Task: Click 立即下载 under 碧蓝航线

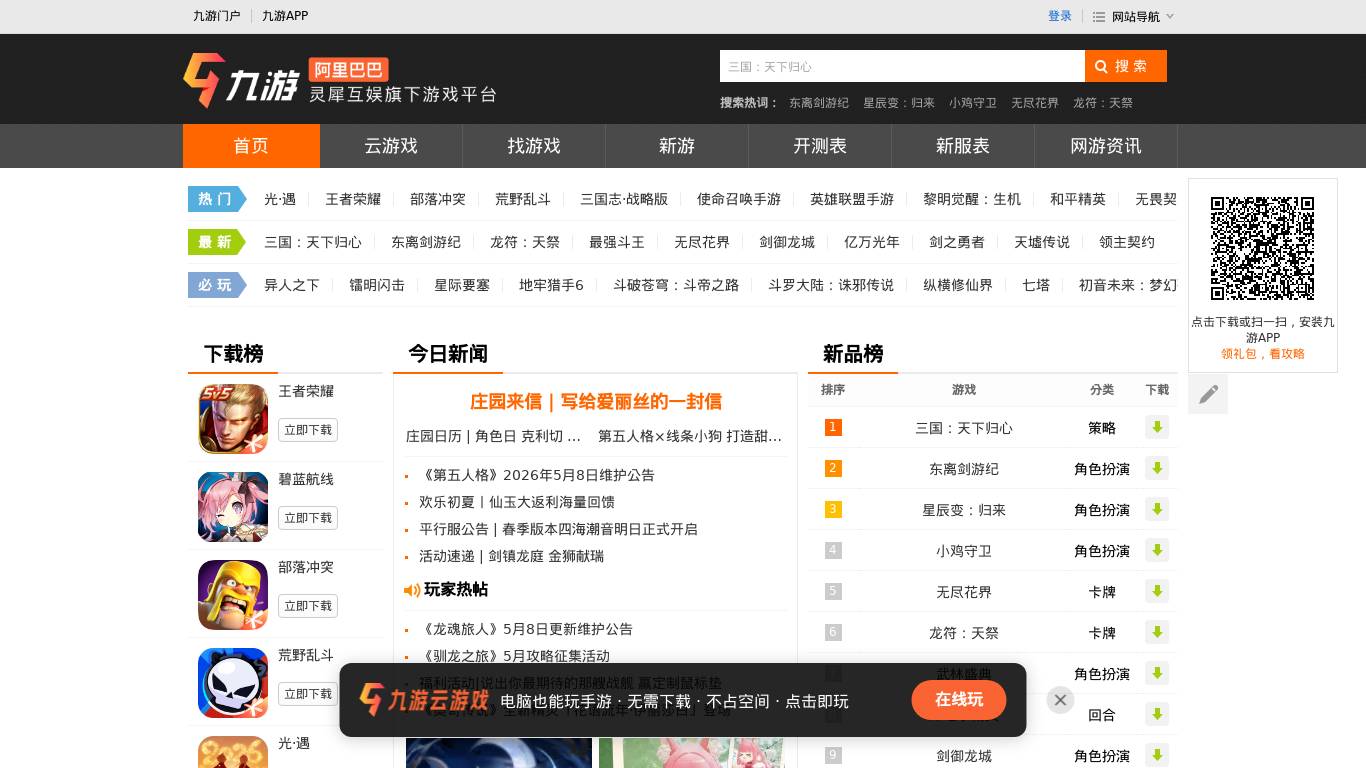Action: point(308,518)
